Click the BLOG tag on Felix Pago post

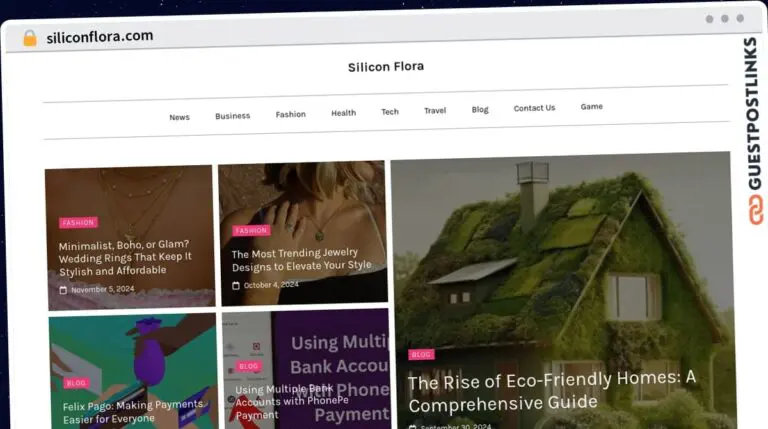point(76,383)
